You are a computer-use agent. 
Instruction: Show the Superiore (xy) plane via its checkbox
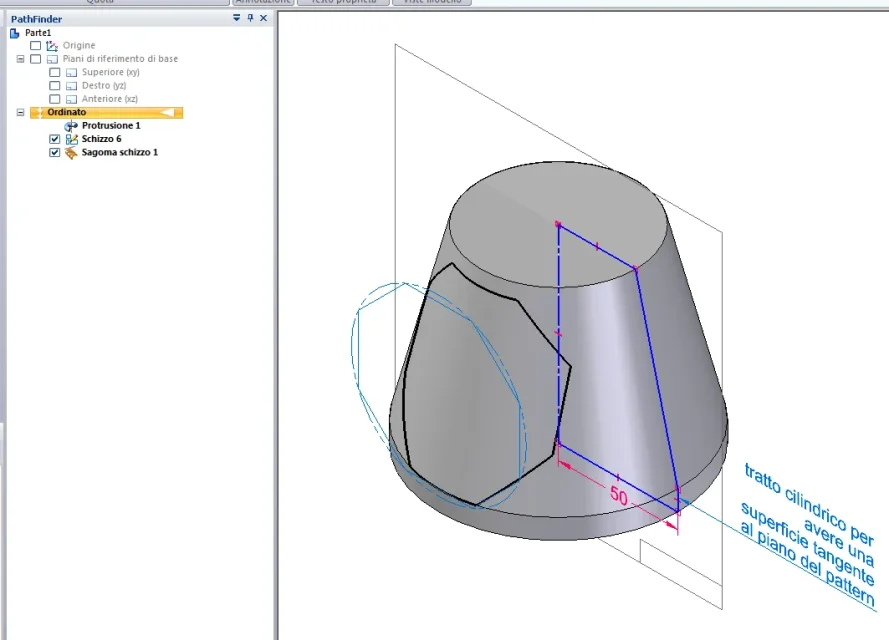[54, 72]
